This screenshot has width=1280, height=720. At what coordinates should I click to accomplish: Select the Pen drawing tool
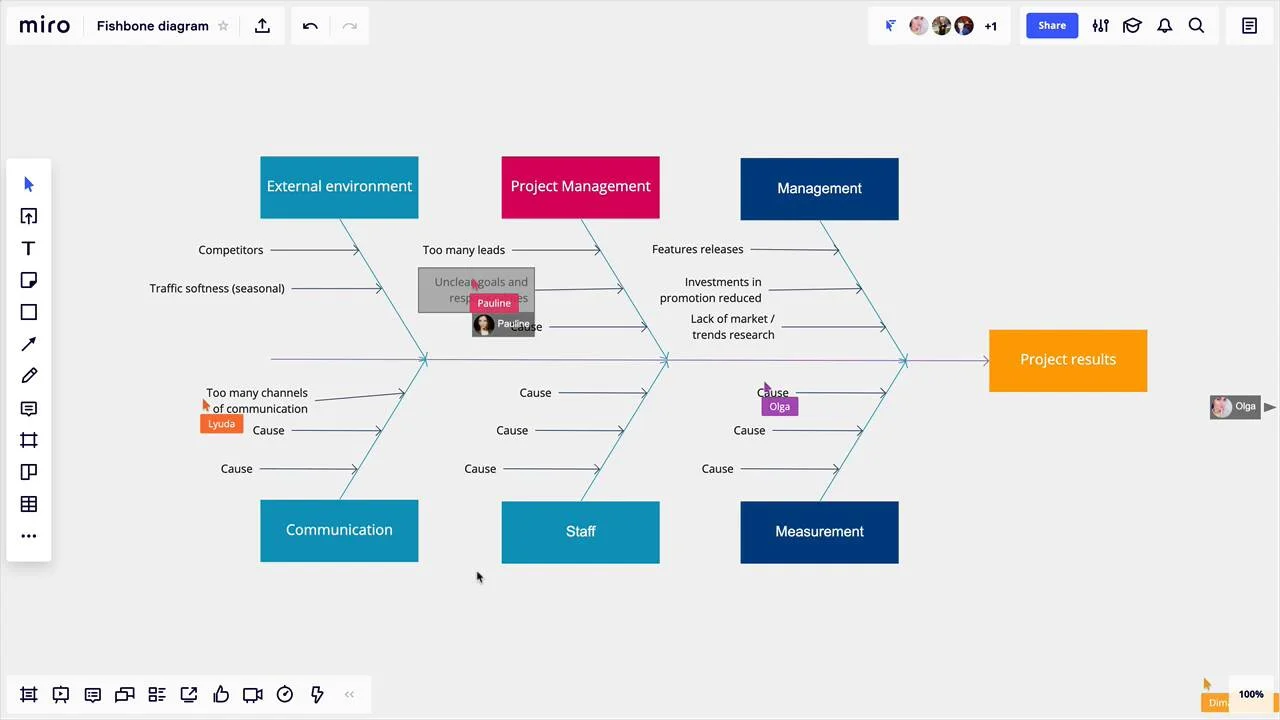[x=29, y=377]
